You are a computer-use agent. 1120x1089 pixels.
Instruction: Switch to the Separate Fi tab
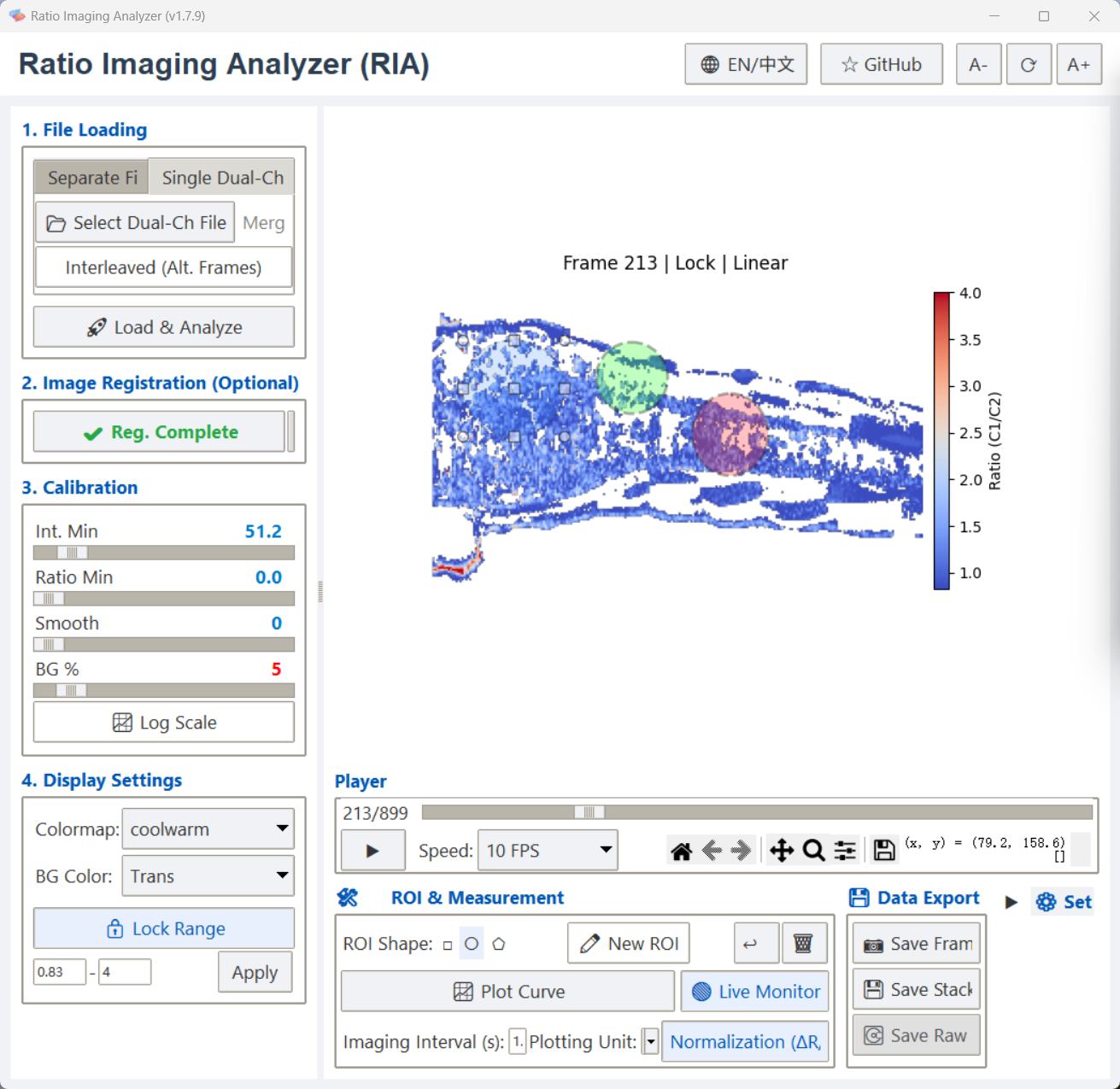[91, 177]
